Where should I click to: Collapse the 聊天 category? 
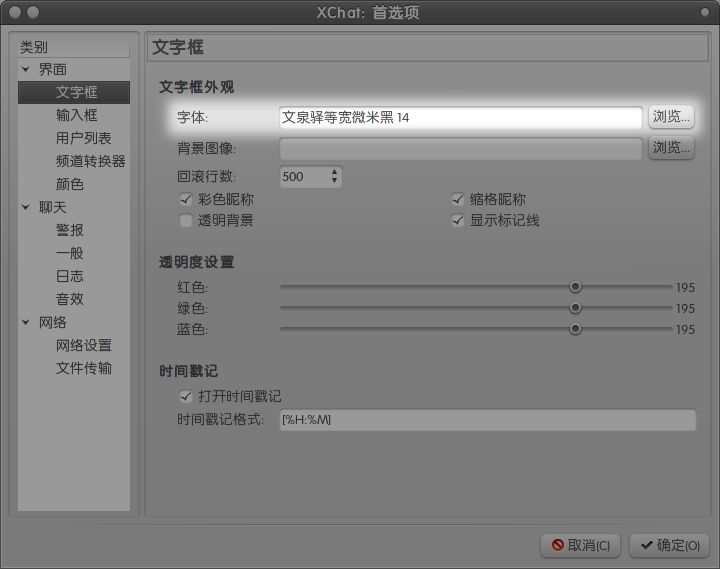26,208
